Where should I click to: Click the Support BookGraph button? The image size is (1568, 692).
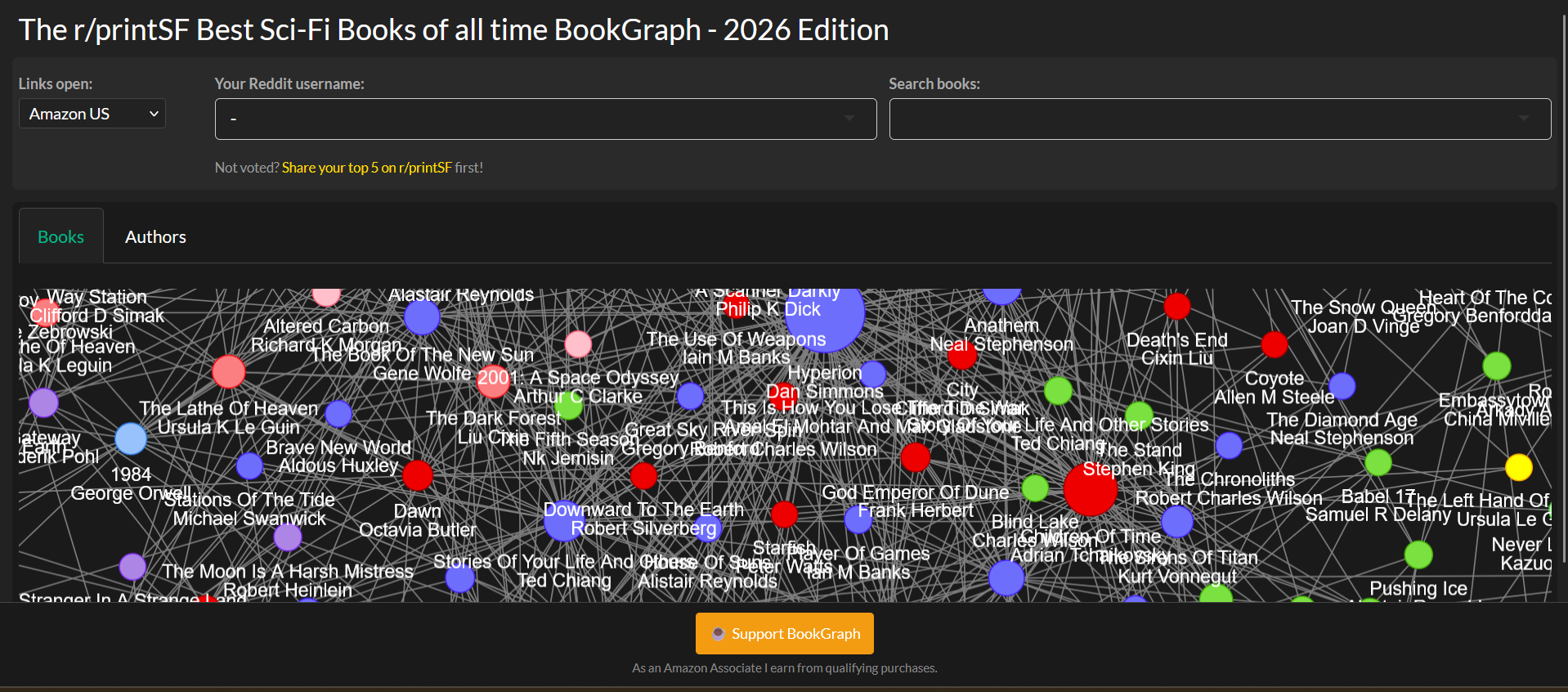tap(785, 633)
